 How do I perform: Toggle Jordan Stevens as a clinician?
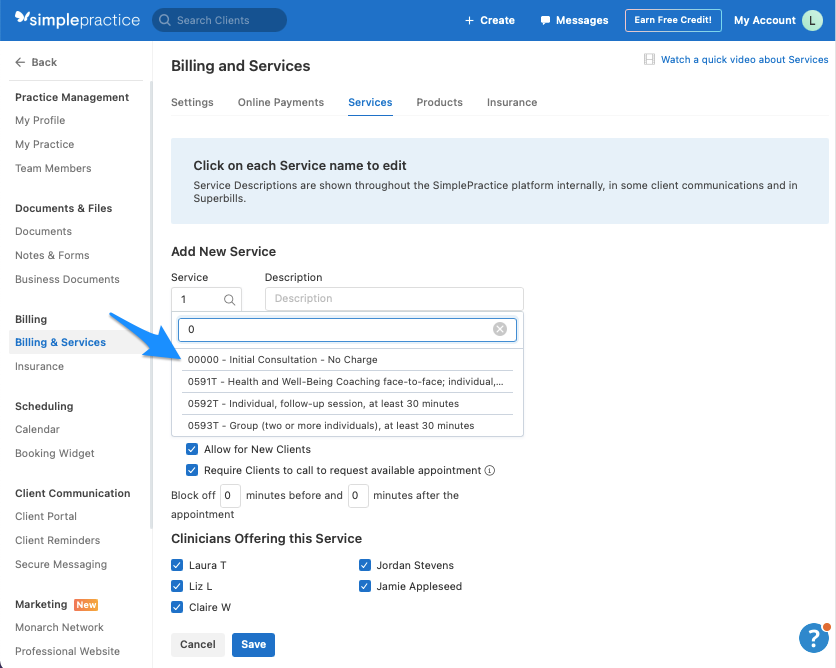365,565
